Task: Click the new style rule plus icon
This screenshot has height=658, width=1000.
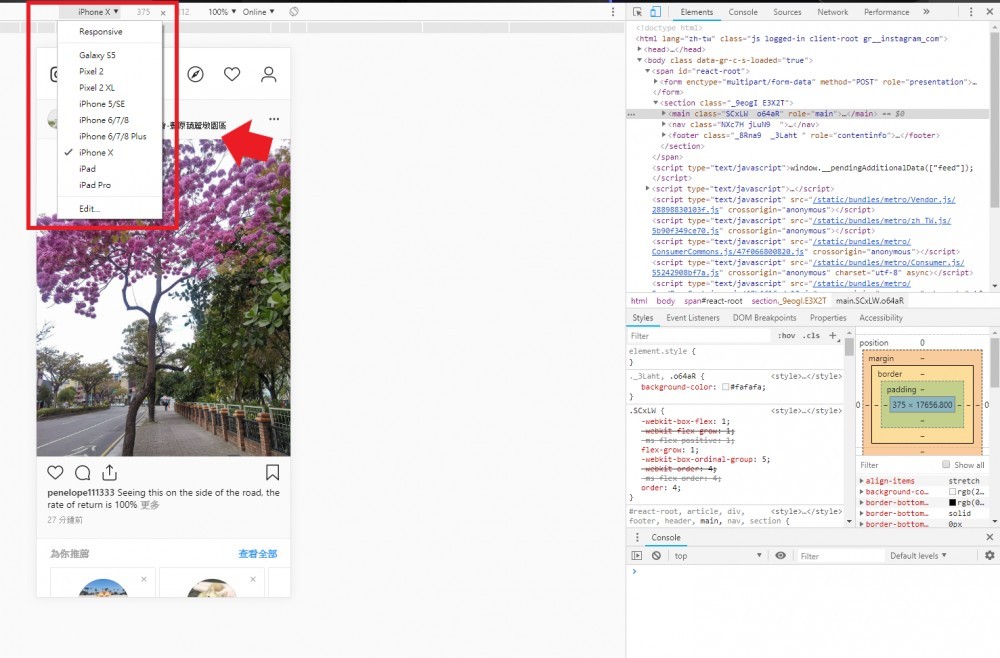Action: [x=832, y=335]
